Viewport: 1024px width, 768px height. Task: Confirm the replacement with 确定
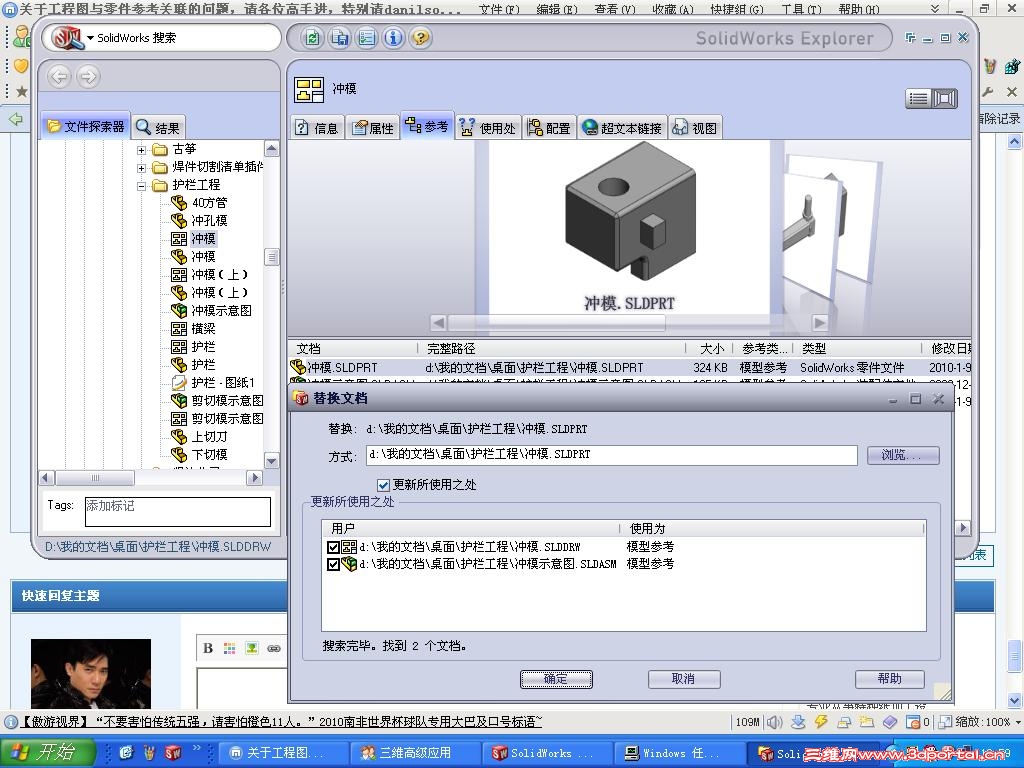[556, 679]
